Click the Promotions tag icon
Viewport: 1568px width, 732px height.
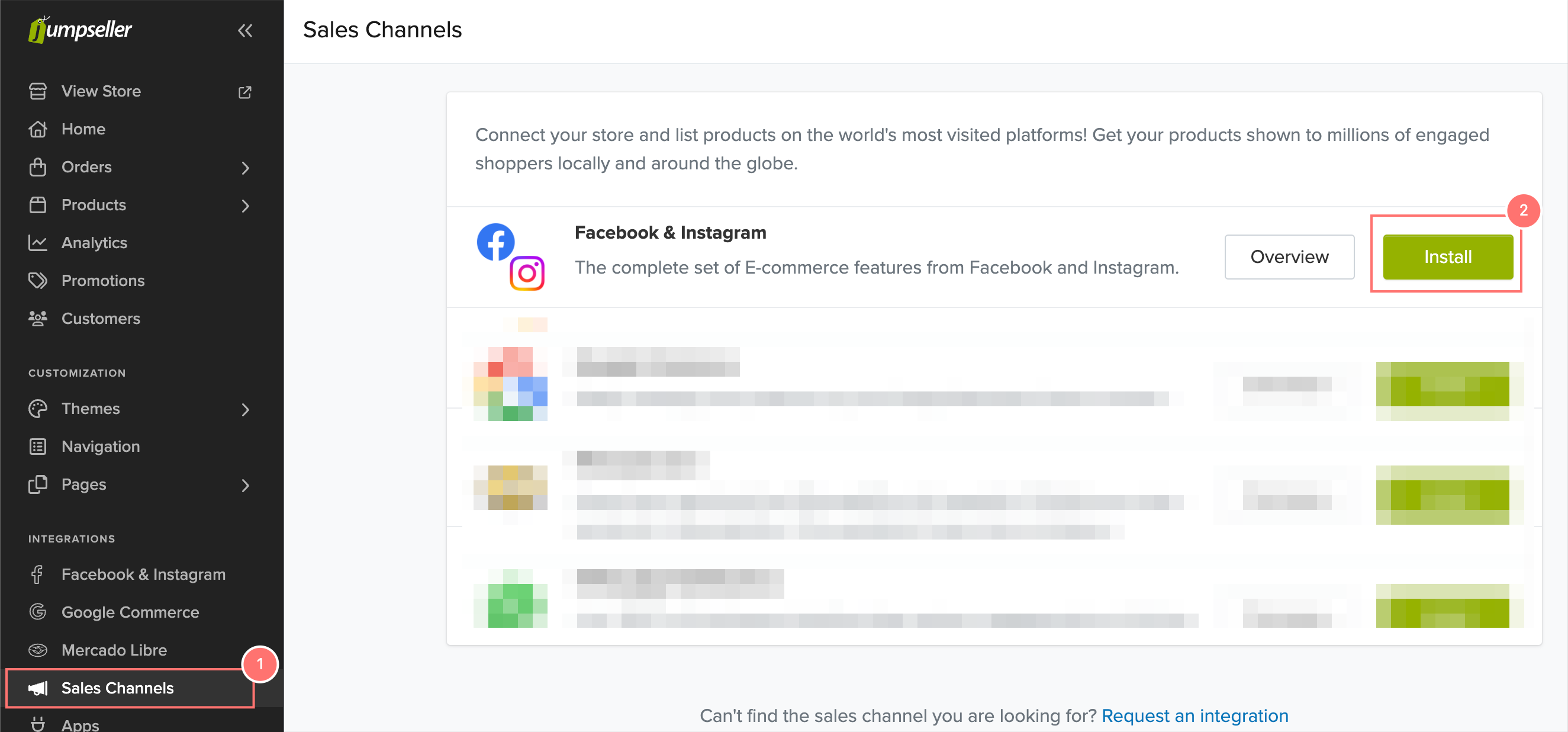(x=38, y=281)
